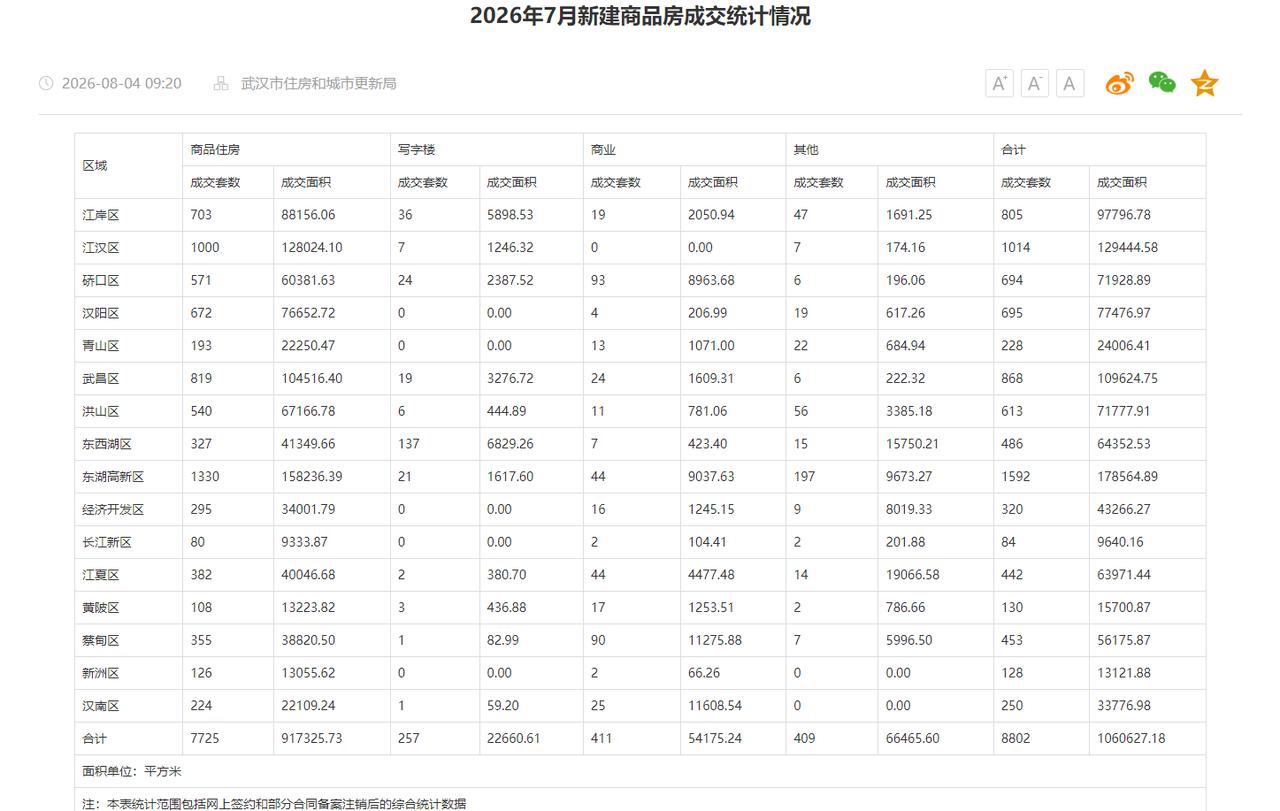The height and width of the screenshot is (811, 1280).
Task: Click the increase font size A+ icon
Action: coord(1000,83)
